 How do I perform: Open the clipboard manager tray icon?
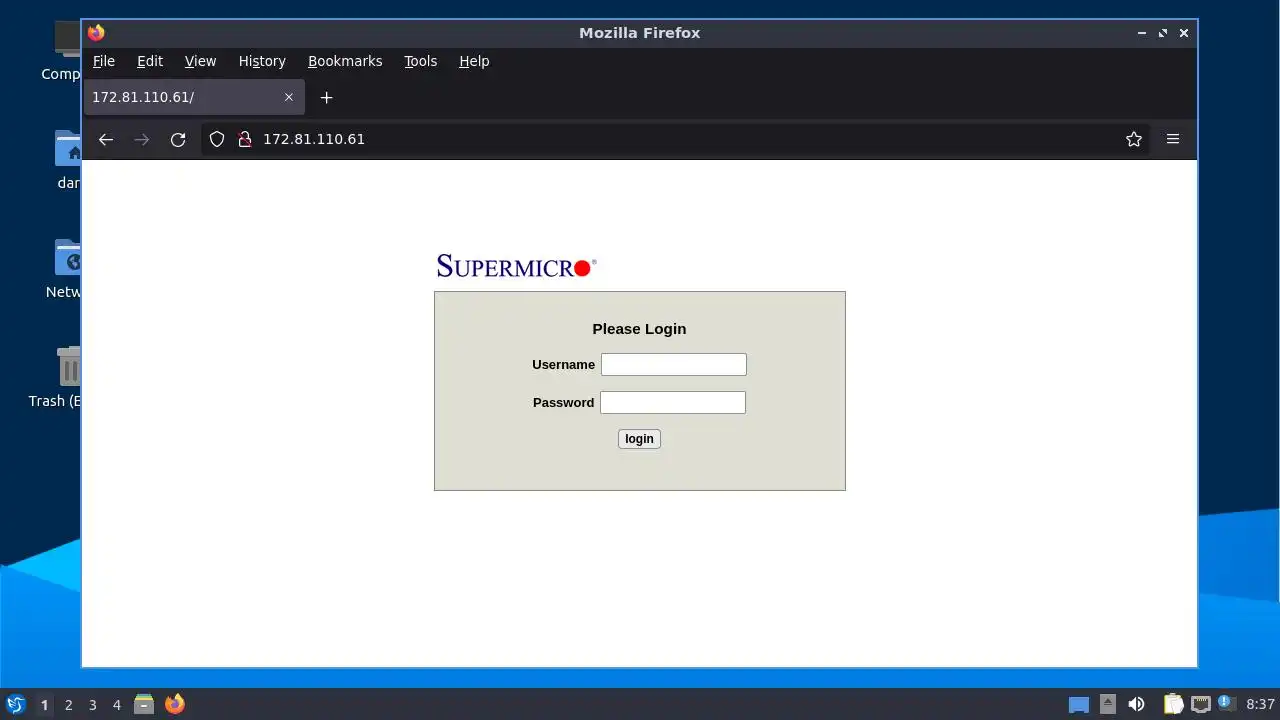[1173, 705]
